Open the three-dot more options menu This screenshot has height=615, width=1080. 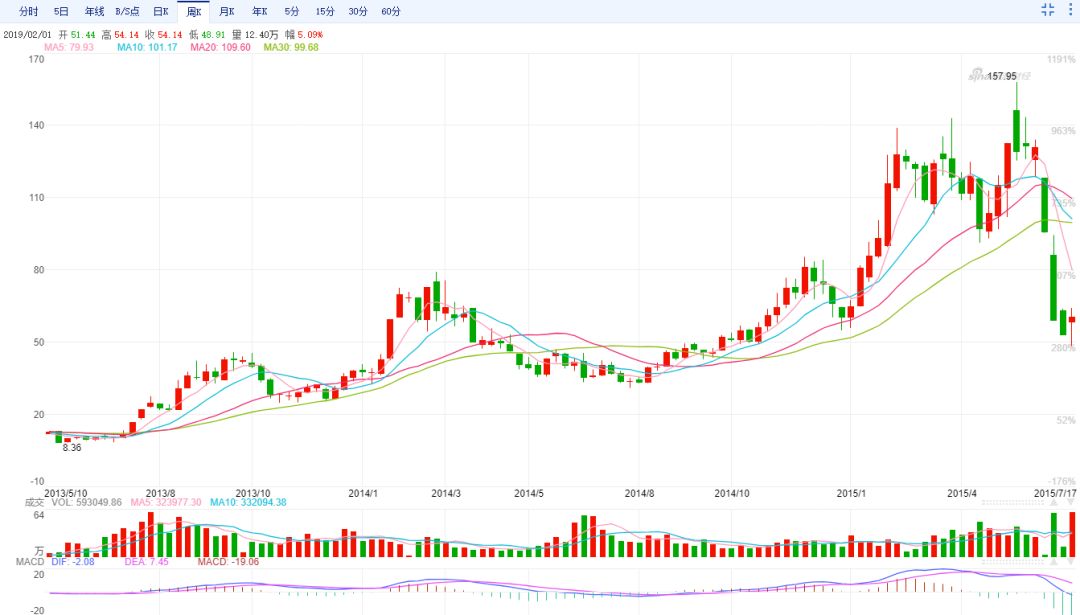point(1069,10)
